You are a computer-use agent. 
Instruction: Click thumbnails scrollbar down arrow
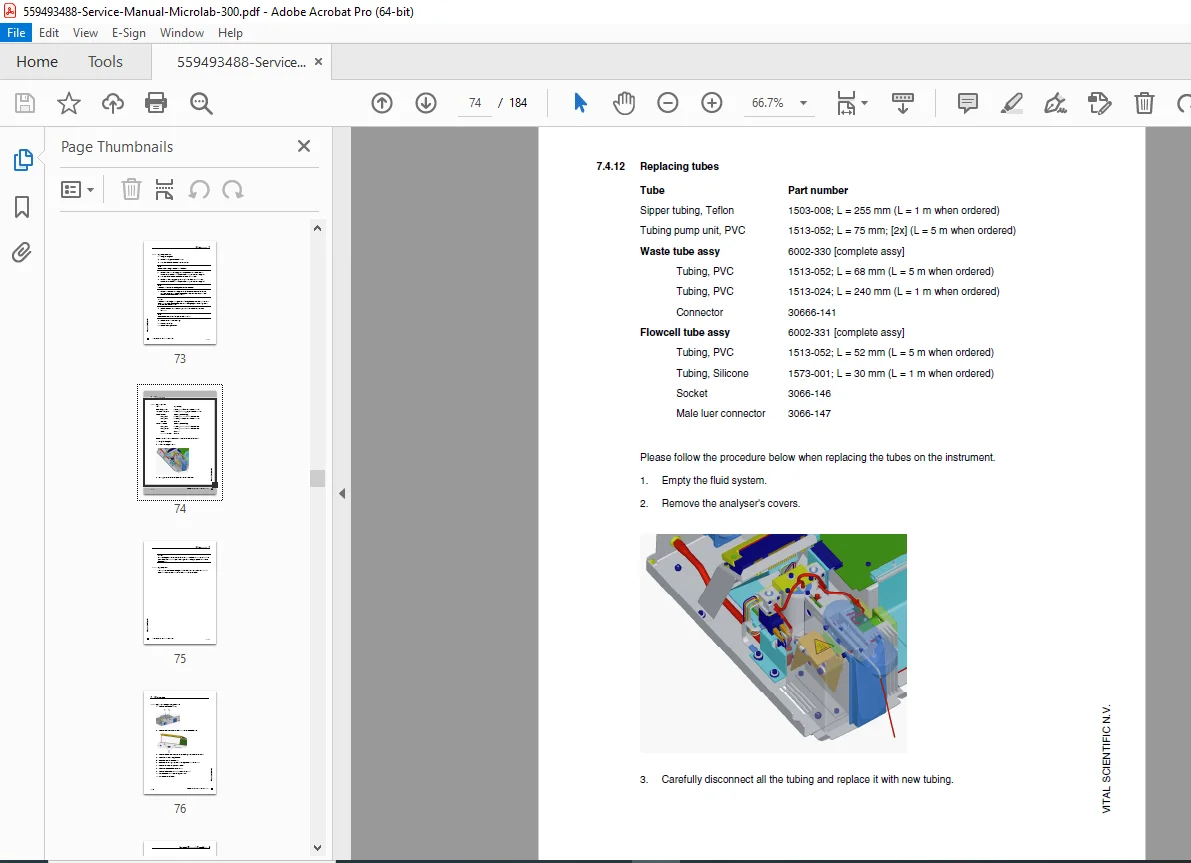coord(317,848)
